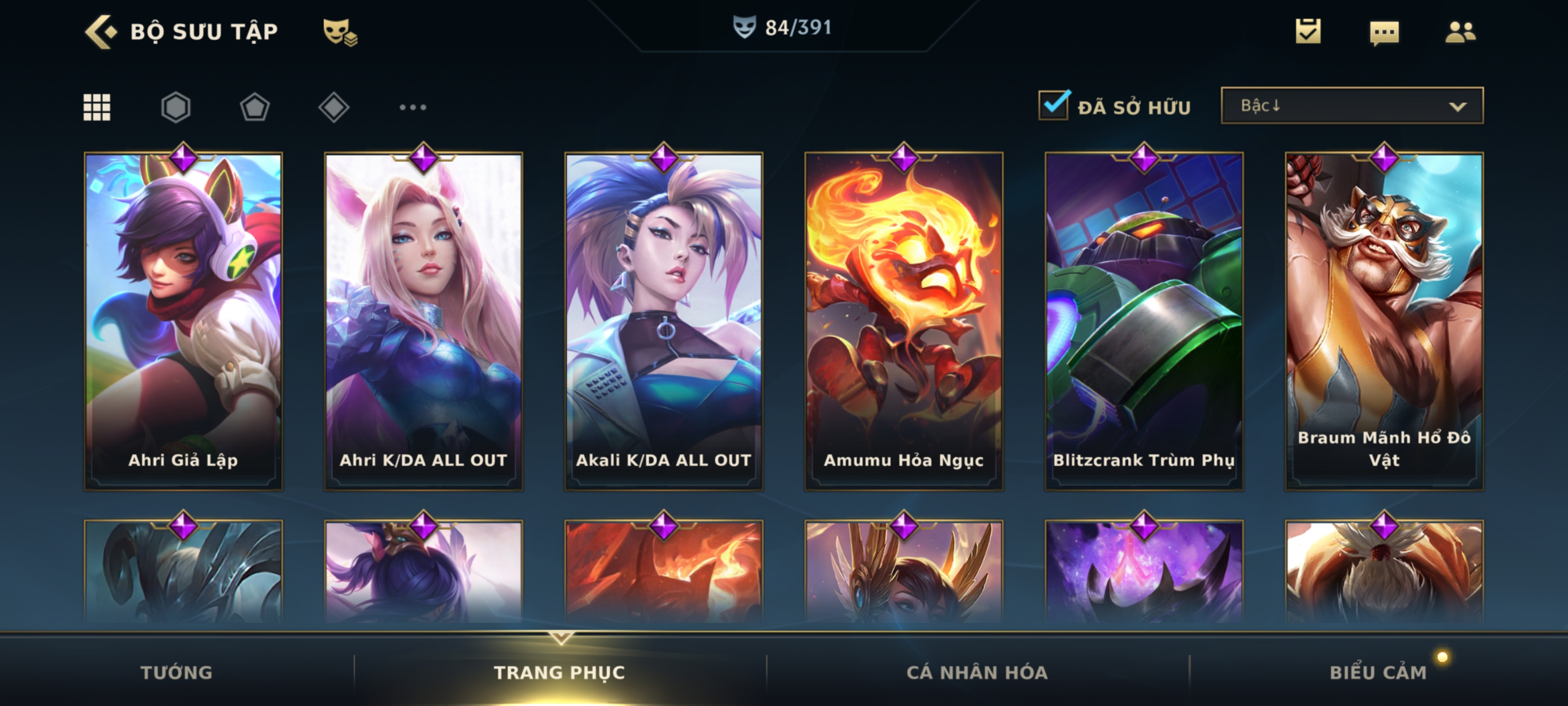This screenshot has width=1568, height=706.
Task: Open the Ahri Giả Lập skin card
Action: 183,321
